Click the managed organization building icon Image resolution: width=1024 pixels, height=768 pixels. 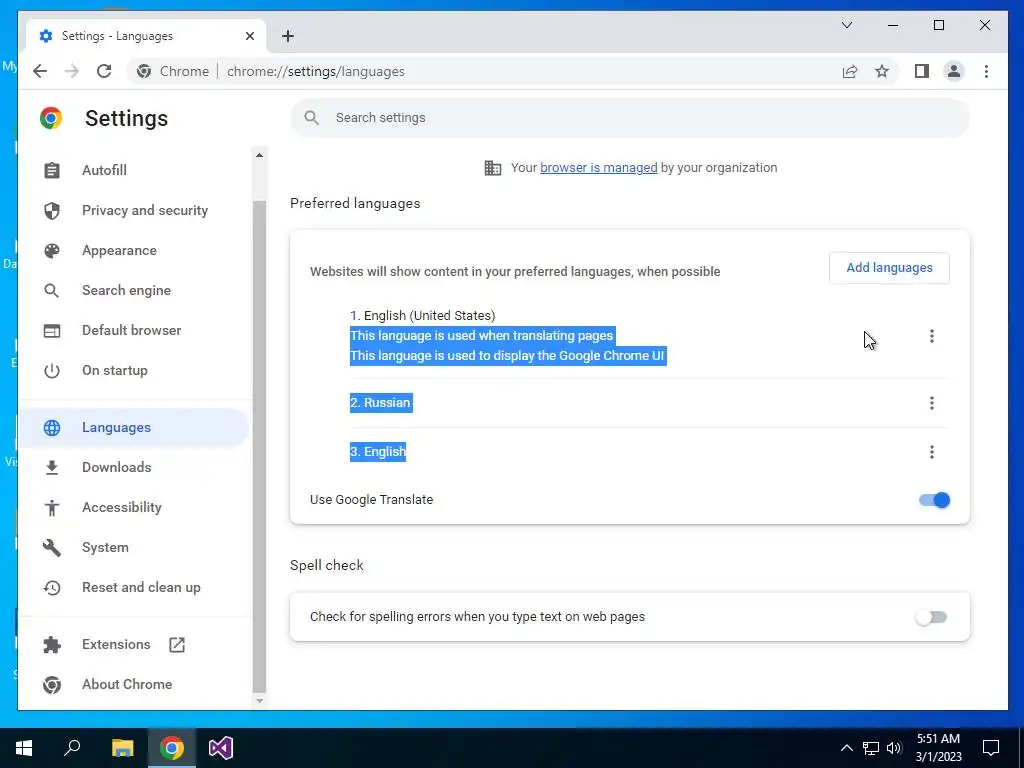(492, 168)
